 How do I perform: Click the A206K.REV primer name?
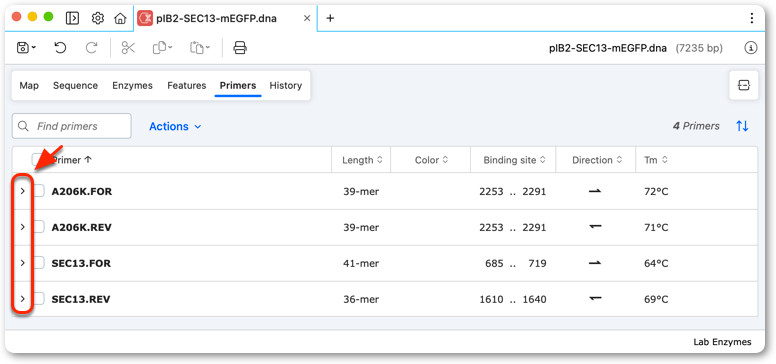[82, 228]
